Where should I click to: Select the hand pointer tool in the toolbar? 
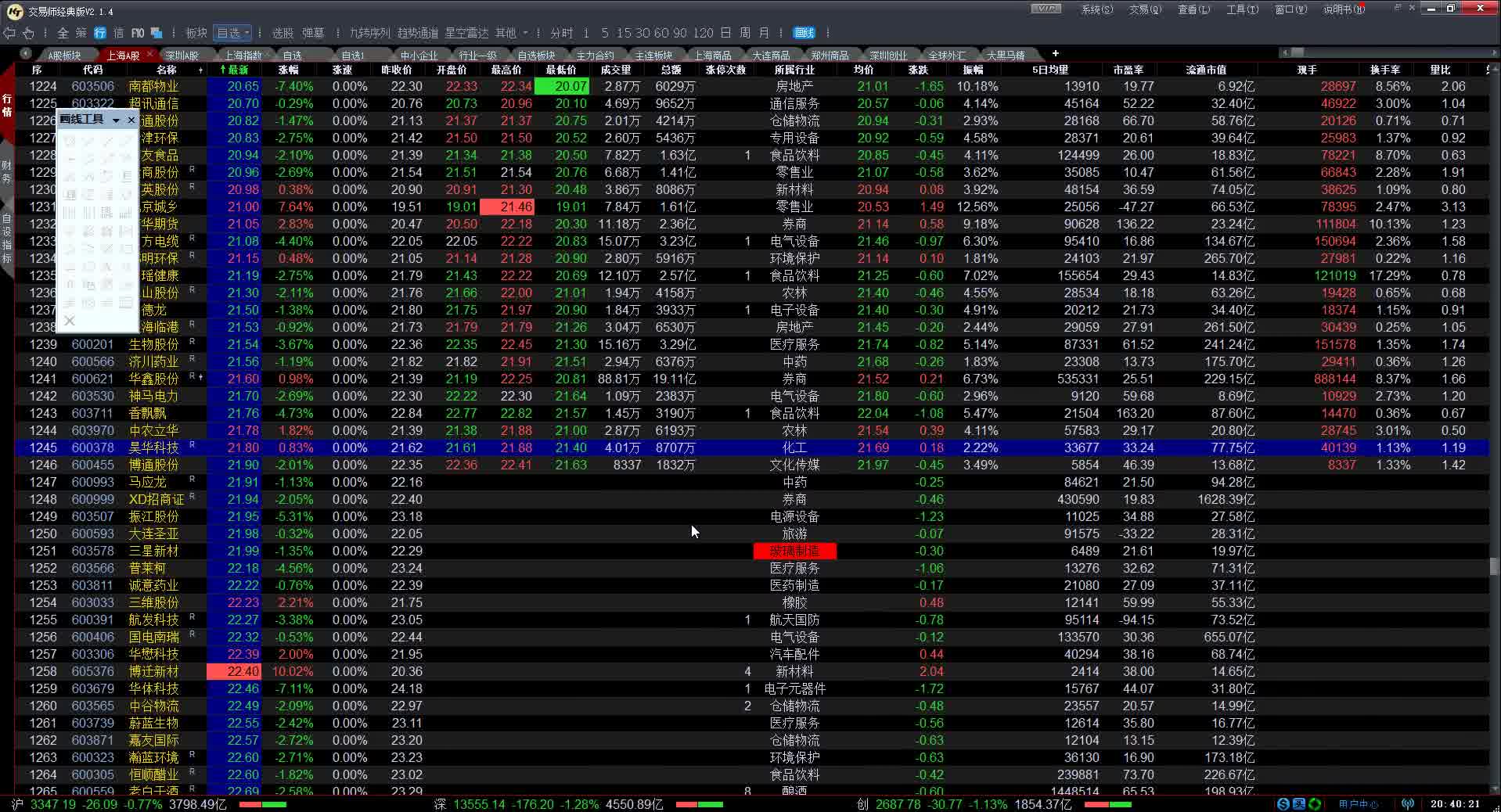28,33
